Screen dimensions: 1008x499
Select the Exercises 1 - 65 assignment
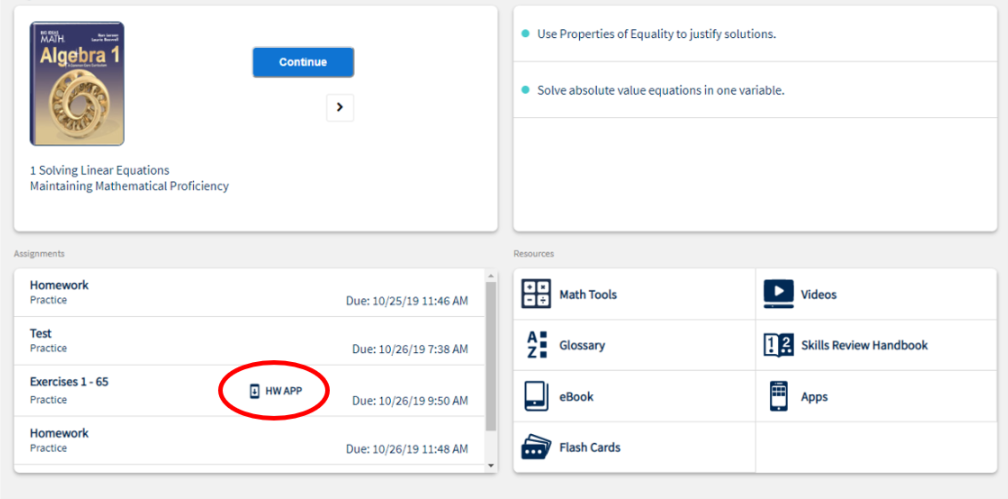[69, 382]
